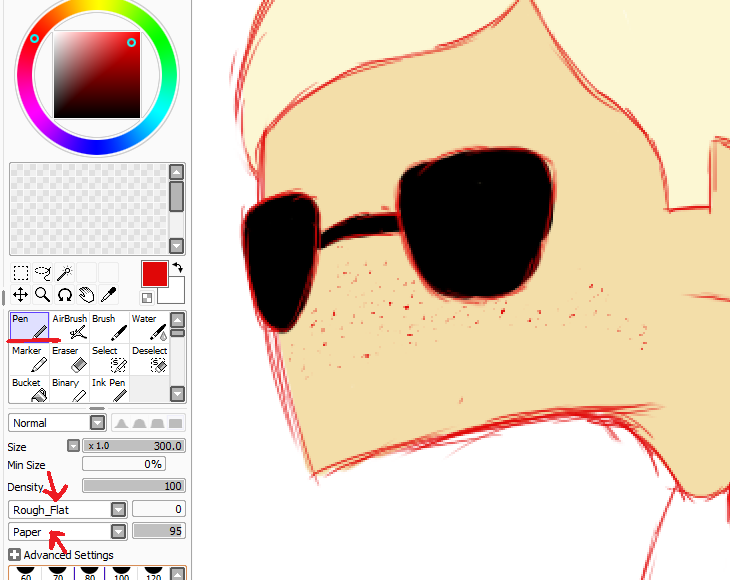Screen dimensions: 730x580
Task: Select the Bucket fill tool
Action: pos(29,389)
